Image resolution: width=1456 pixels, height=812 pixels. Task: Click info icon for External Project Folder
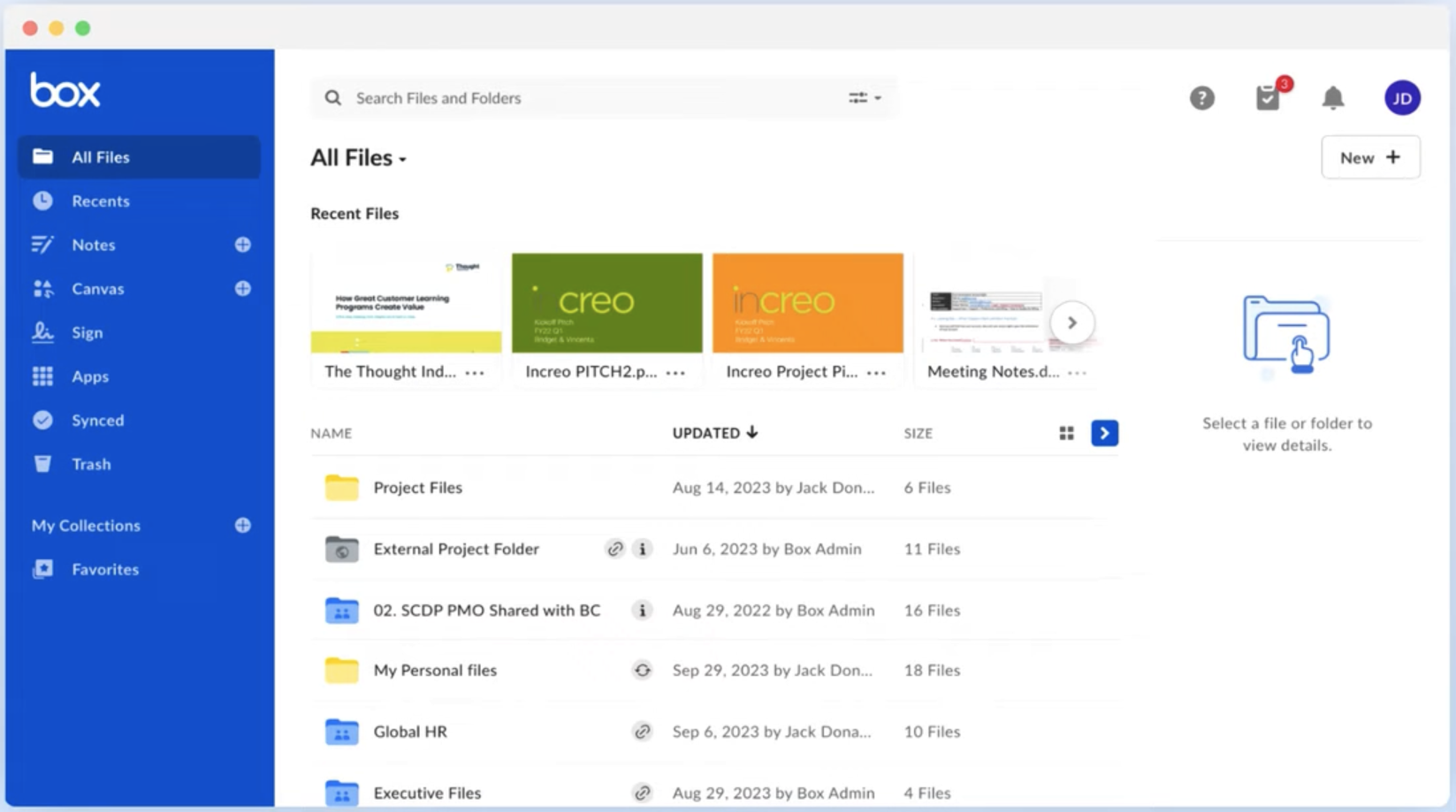[x=642, y=549]
